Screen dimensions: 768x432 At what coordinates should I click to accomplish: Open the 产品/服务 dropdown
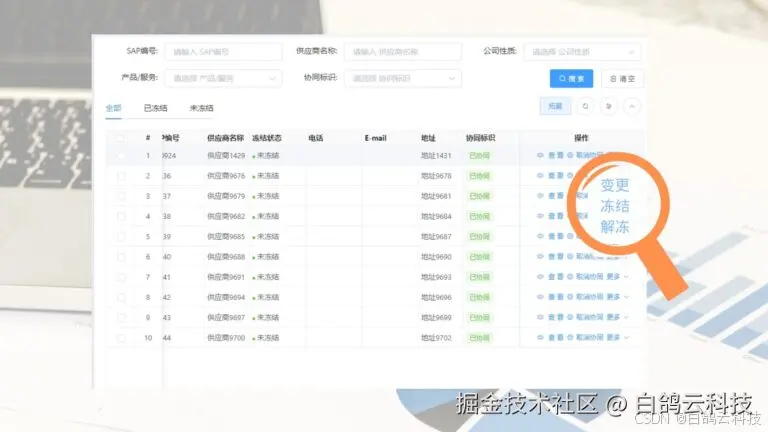coord(223,78)
